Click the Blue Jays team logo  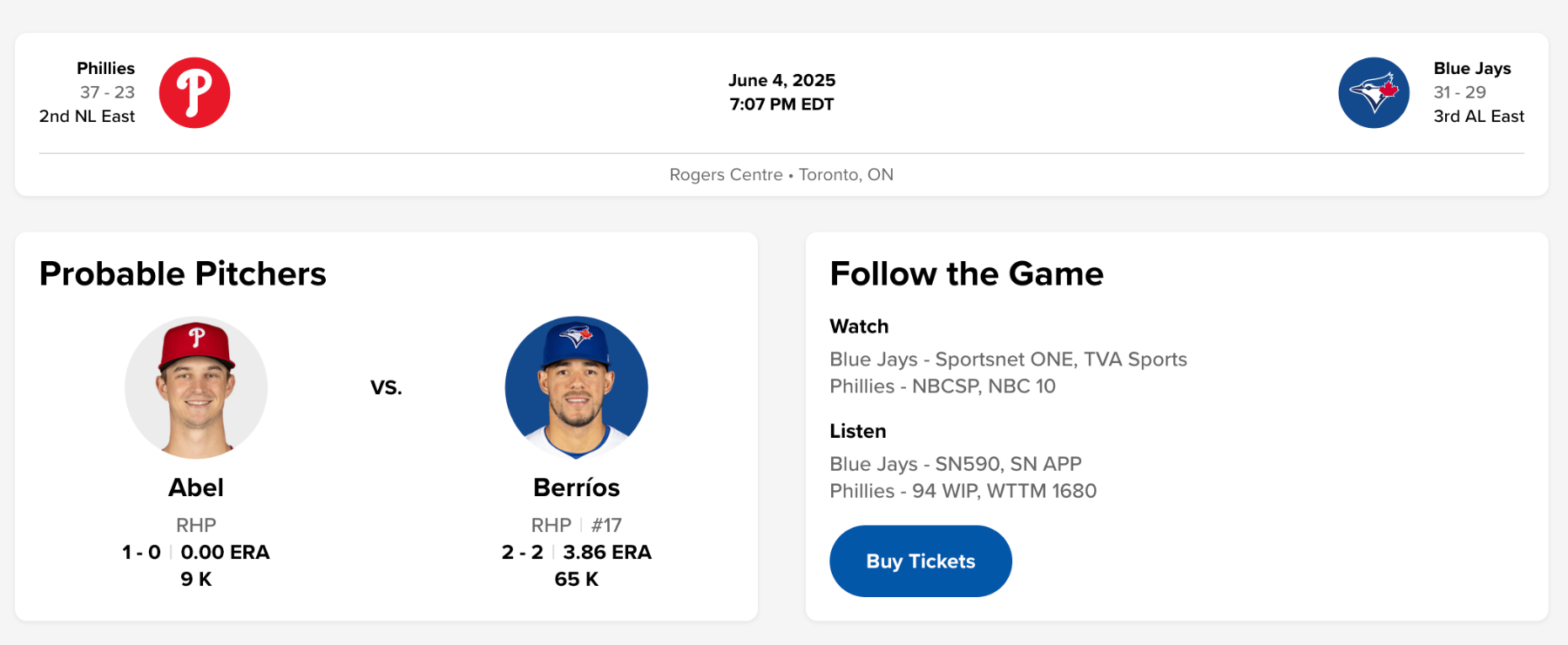(x=1374, y=93)
